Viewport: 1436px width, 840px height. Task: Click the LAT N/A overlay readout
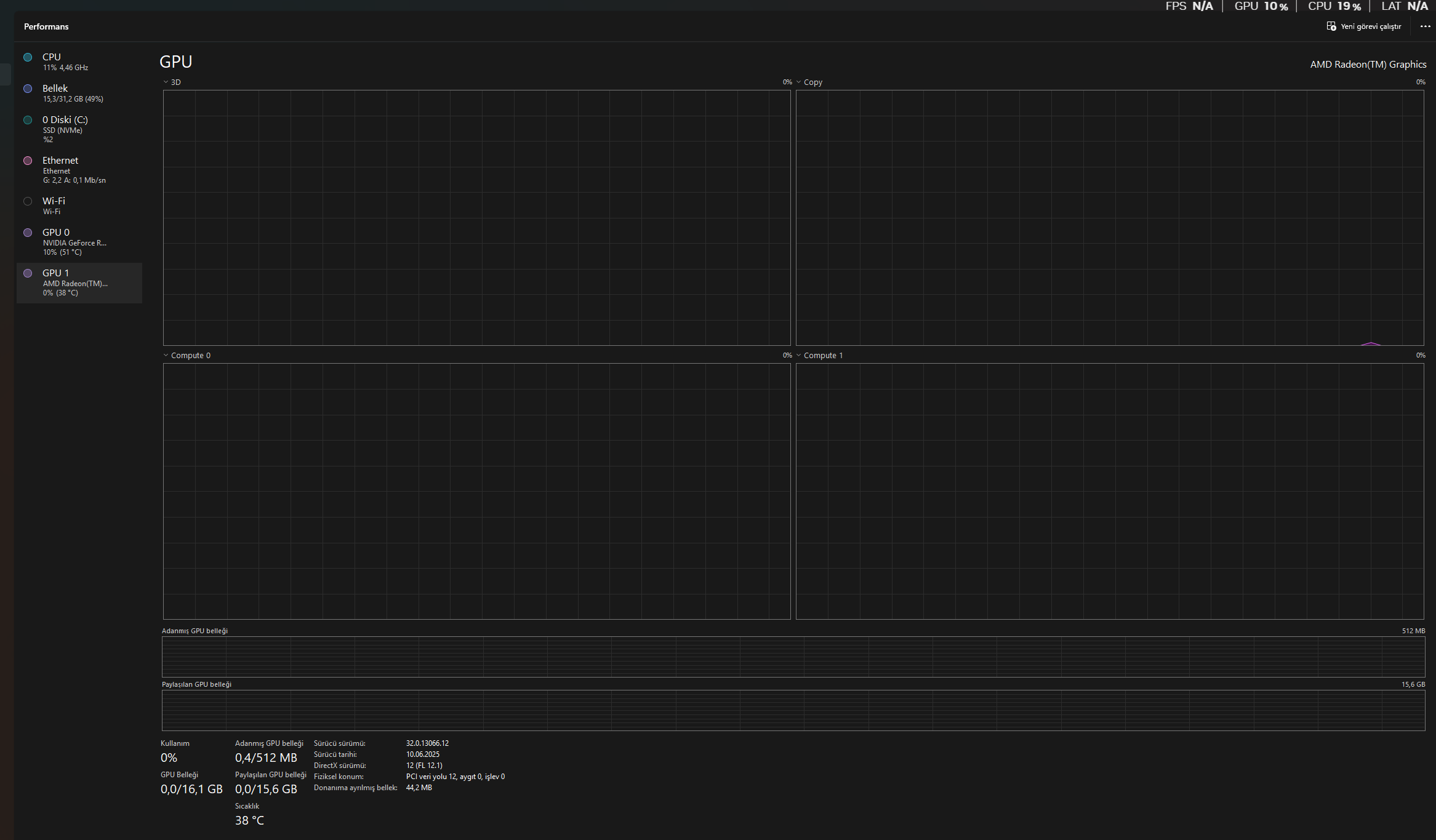tap(1405, 6)
